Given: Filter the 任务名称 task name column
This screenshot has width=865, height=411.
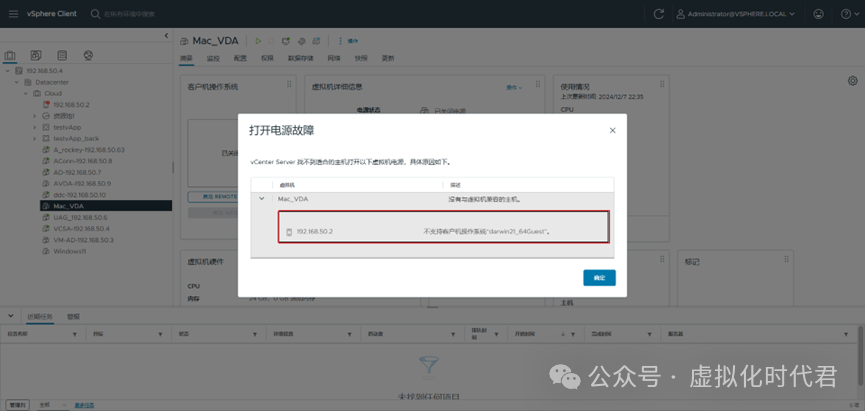Looking at the screenshot, I should coord(75,334).
